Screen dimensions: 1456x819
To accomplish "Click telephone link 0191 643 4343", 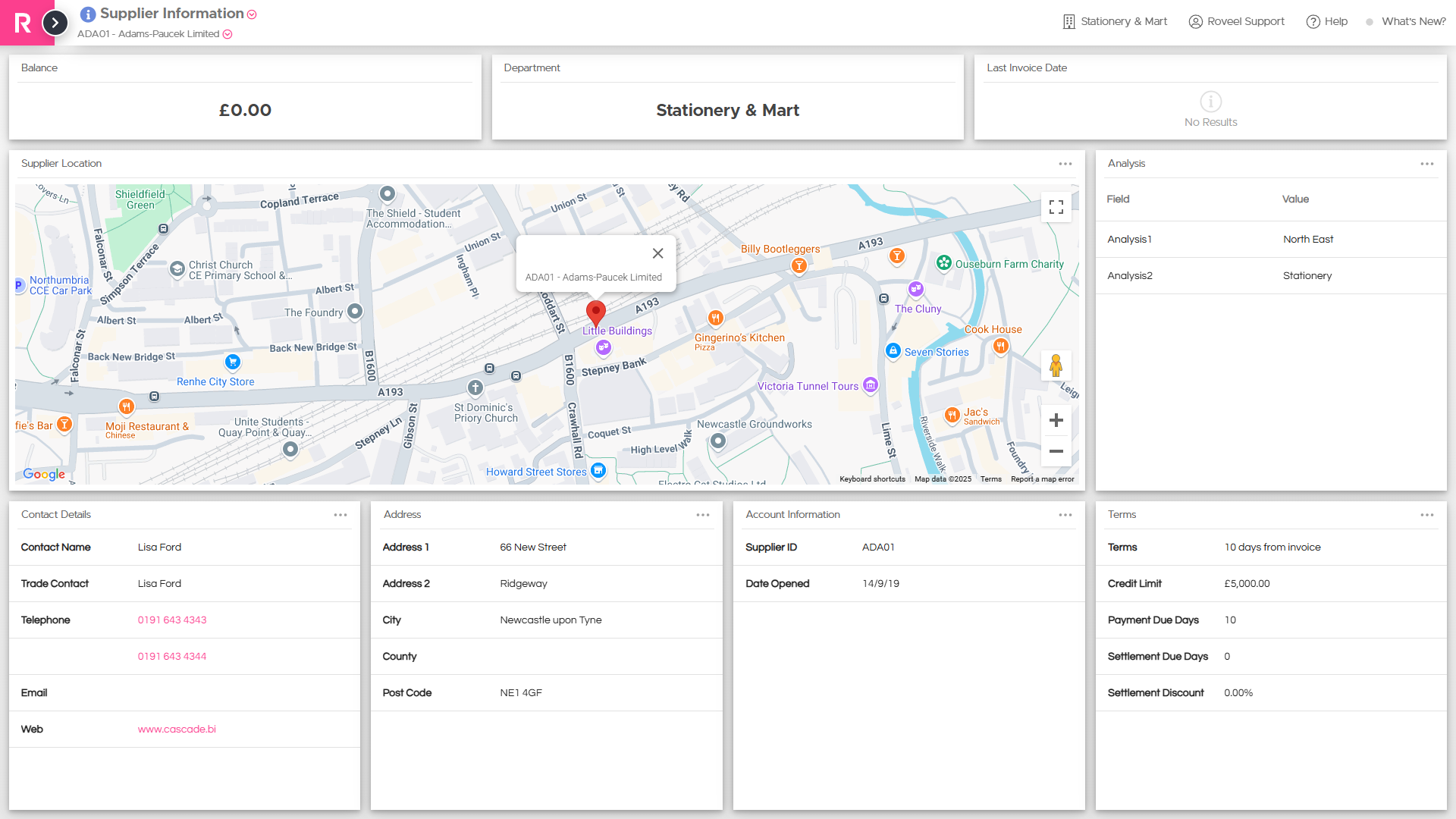I will (172, 620).
